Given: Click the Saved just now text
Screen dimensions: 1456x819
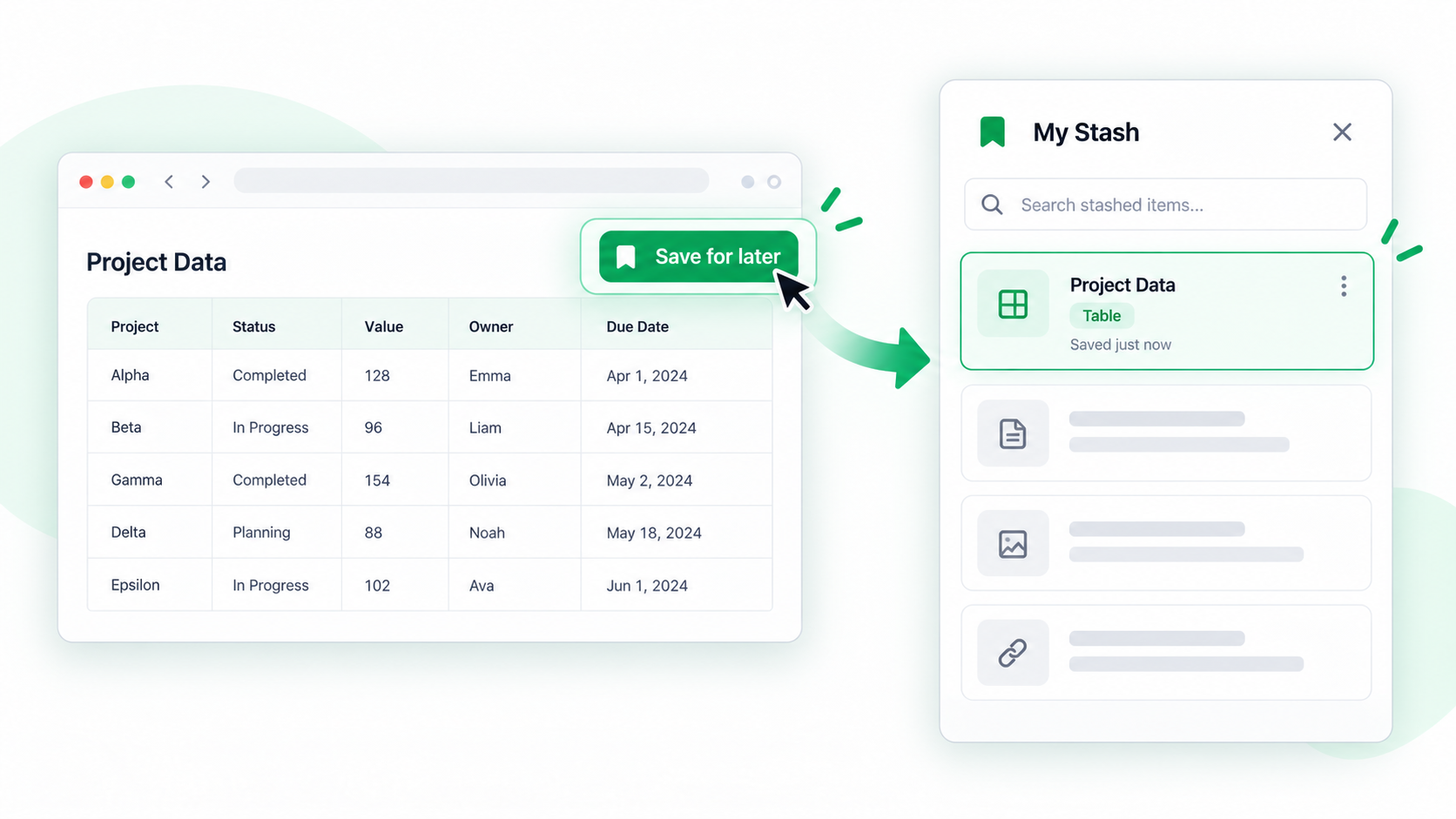Looking at the screenshot, I should 1121,345.
